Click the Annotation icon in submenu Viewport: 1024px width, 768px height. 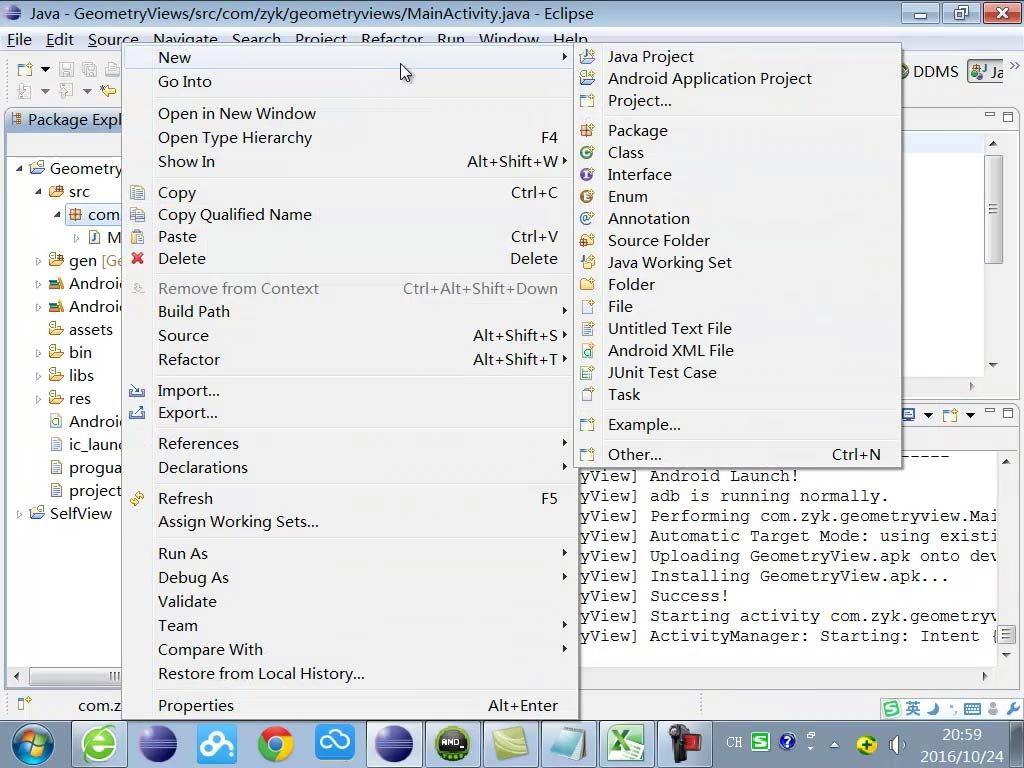[587, 218]
